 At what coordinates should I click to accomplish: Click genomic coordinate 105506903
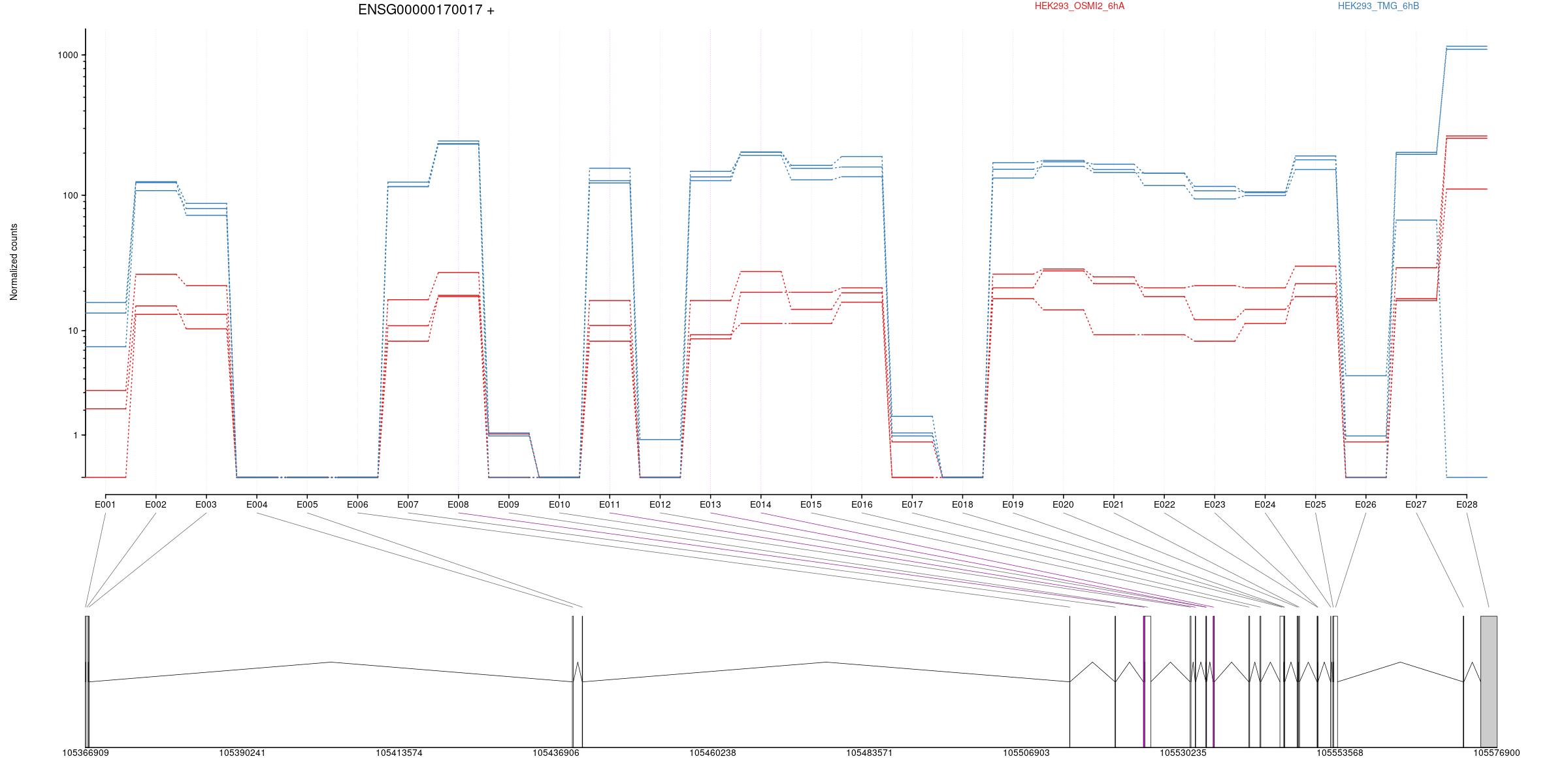(1026, 753)
